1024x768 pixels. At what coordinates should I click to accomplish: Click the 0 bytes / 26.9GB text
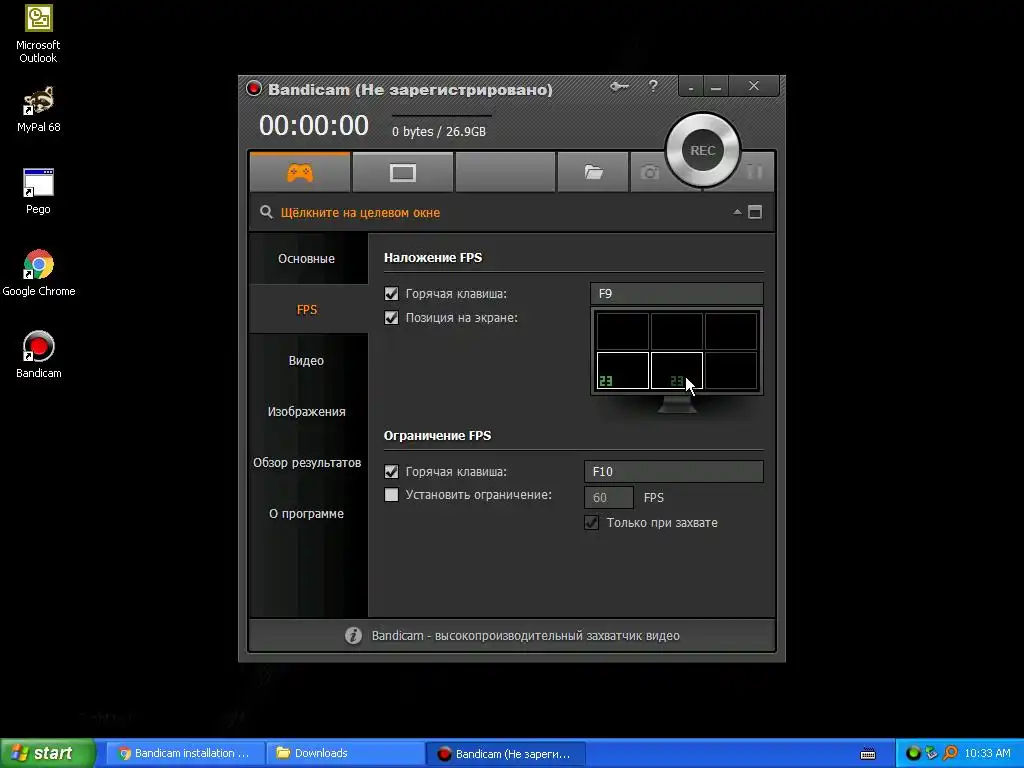[x=439, y=132]
